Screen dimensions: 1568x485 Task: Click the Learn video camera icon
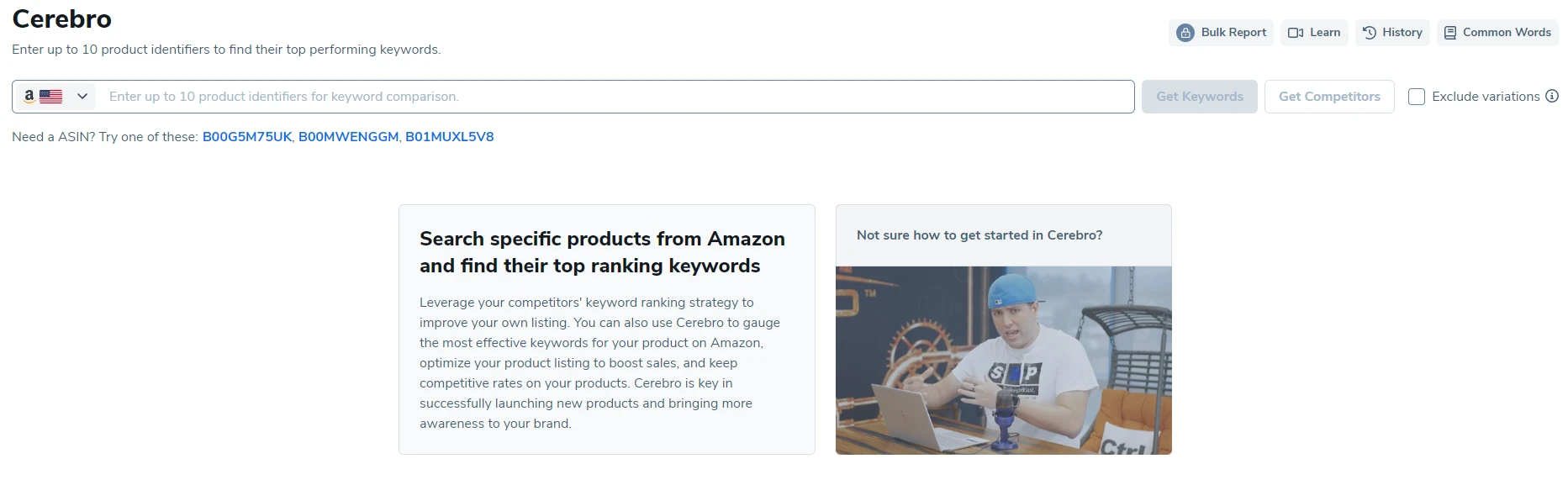1296,33
